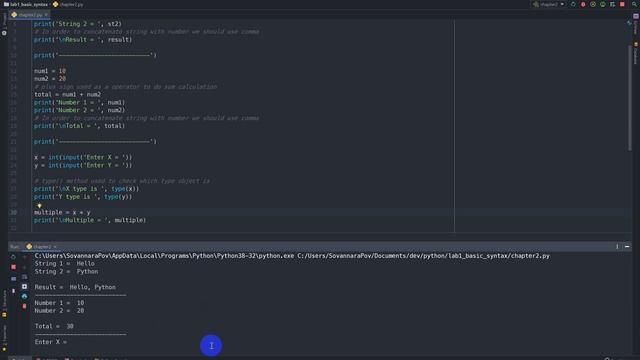Viewport: 640px width, 360px height.
Task: Click the Print icon in Run console toolbar
Action: coord(24,296)
